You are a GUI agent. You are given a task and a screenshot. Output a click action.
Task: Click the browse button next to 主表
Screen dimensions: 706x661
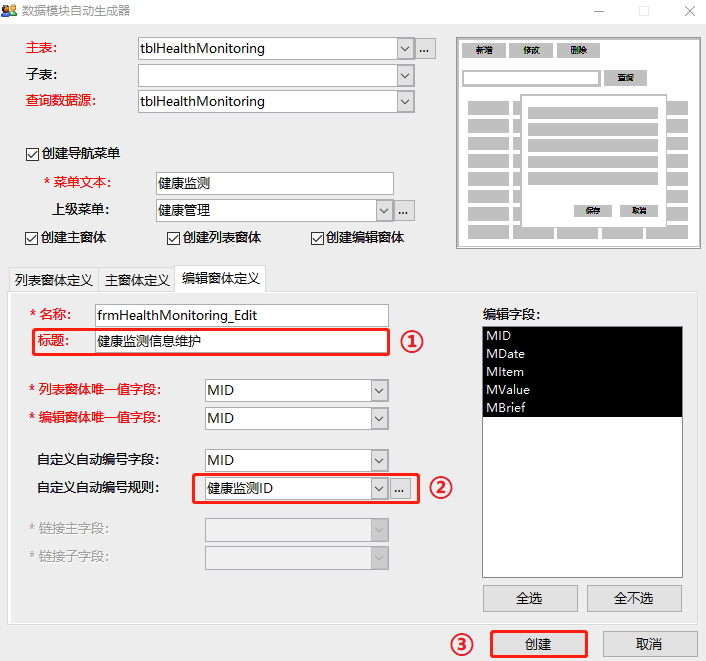425,49
